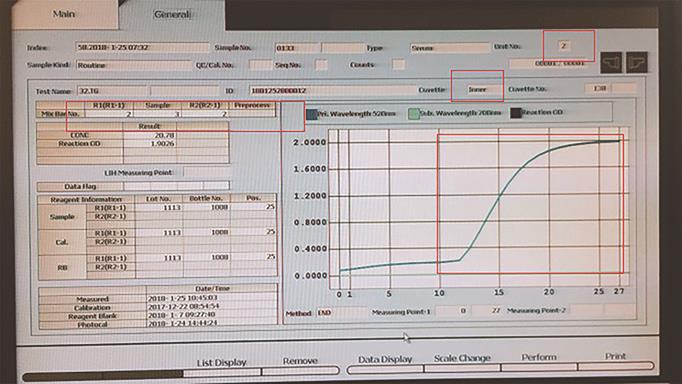Click the previous record arrow icon
The height and width of the screenshot is (384, 682).
click(x=611, y=63)
